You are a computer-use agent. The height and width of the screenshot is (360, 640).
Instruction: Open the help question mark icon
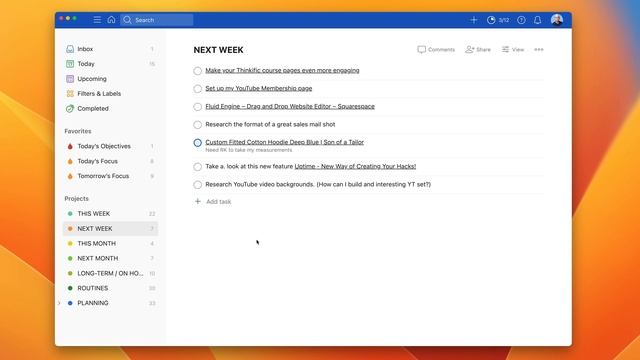(x=521, y=20)
